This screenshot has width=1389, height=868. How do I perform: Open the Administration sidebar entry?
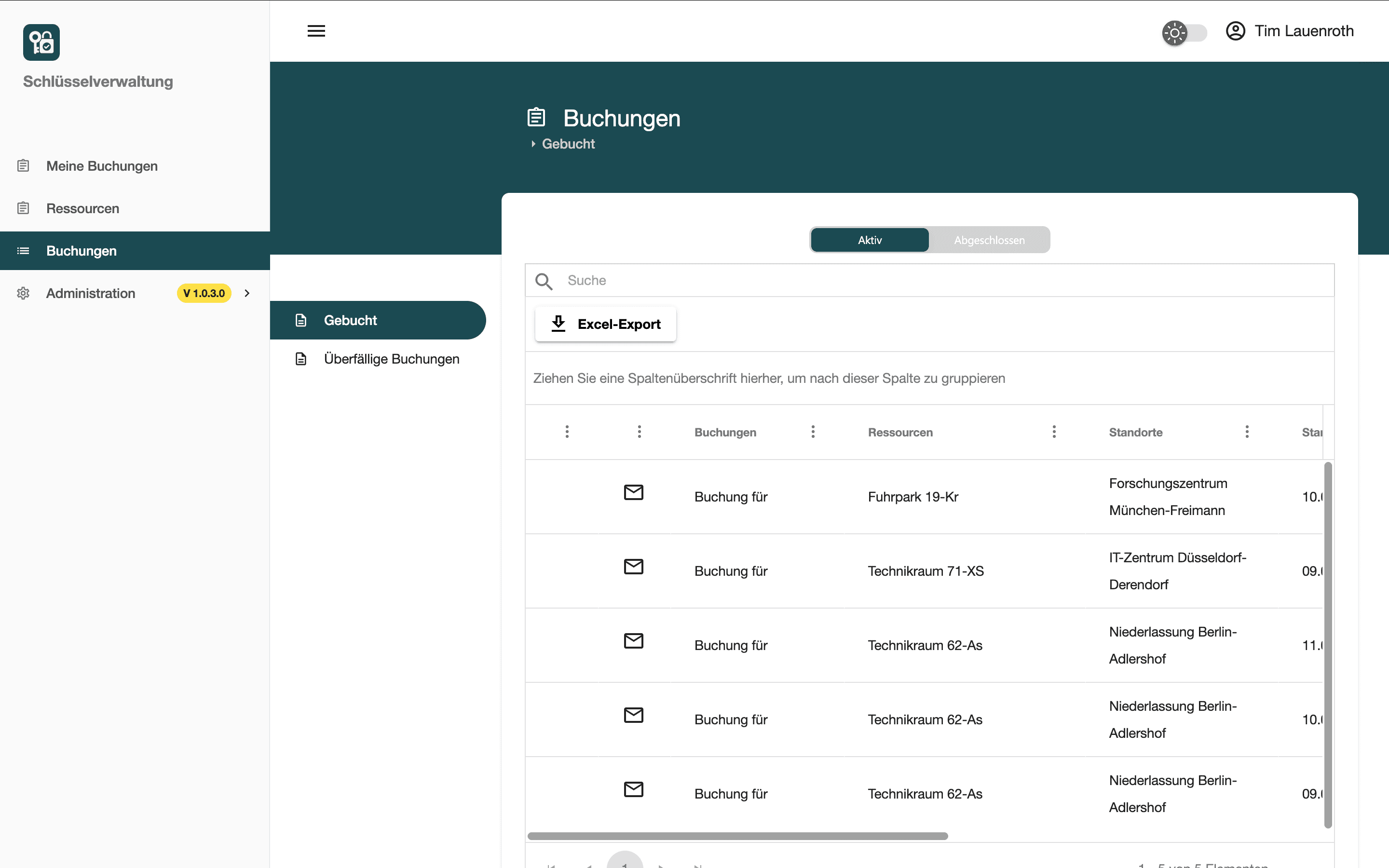(135, 293)
